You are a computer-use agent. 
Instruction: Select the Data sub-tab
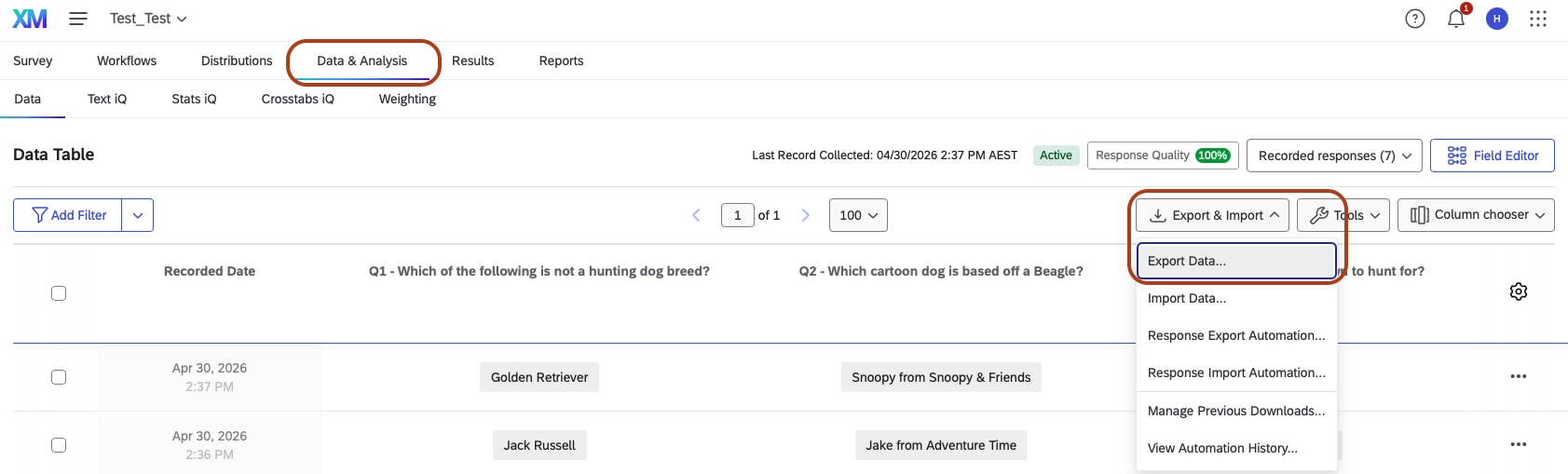pos(28,99)
